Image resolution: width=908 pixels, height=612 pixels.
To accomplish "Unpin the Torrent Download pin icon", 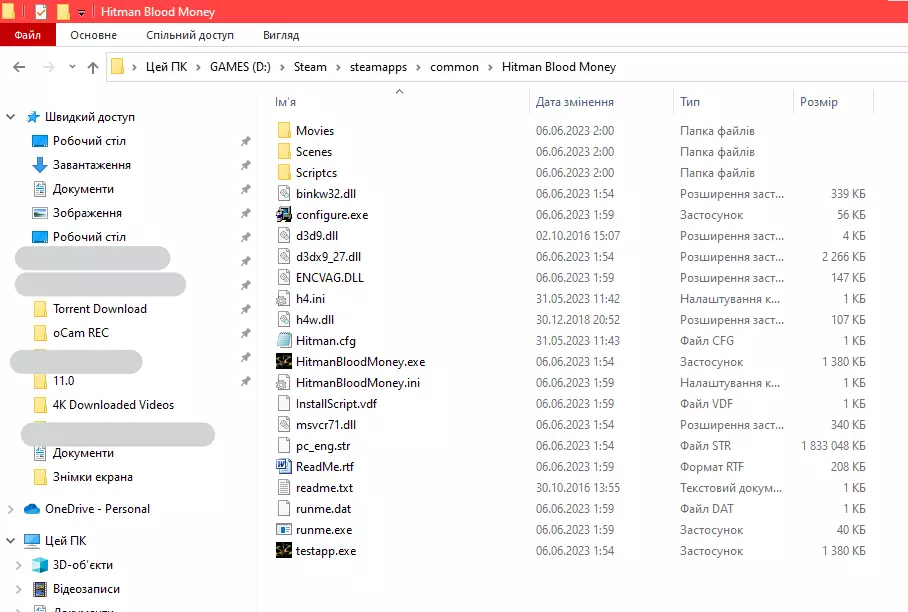I will coord(246,309).
